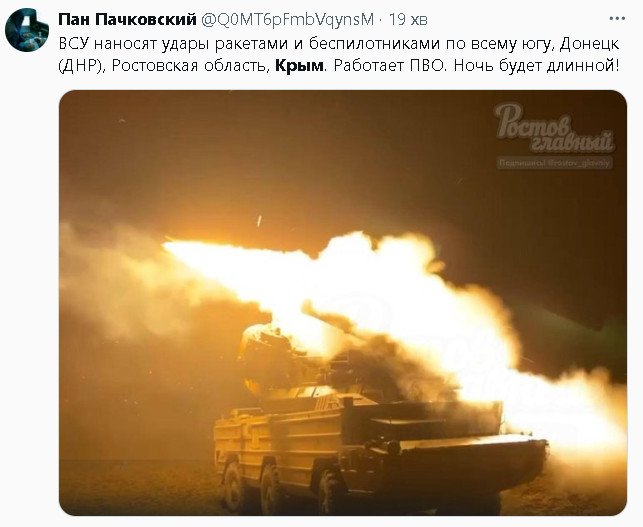
Task: Click the word Донецк in the tweet
Action: click(x=589, y=44)
